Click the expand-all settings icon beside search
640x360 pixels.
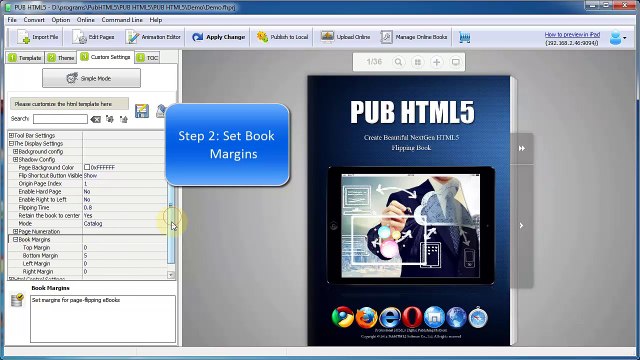click(x=109, y=119)
